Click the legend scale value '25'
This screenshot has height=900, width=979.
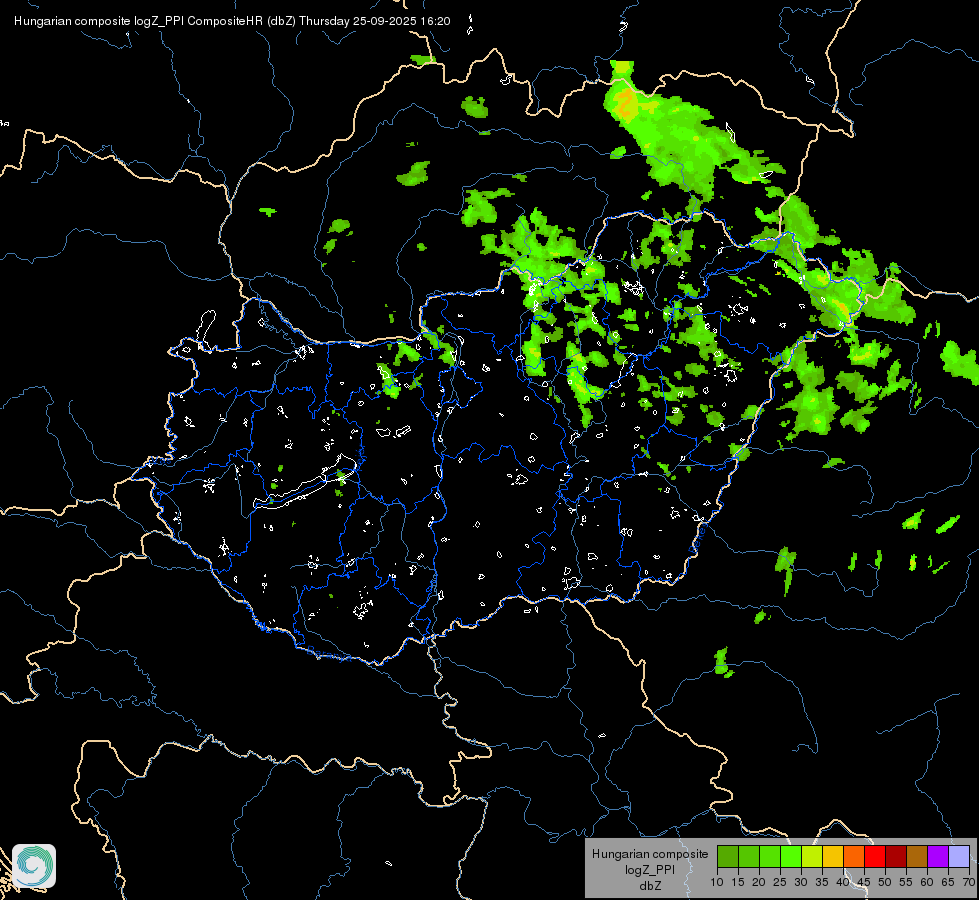pos(780,883)
